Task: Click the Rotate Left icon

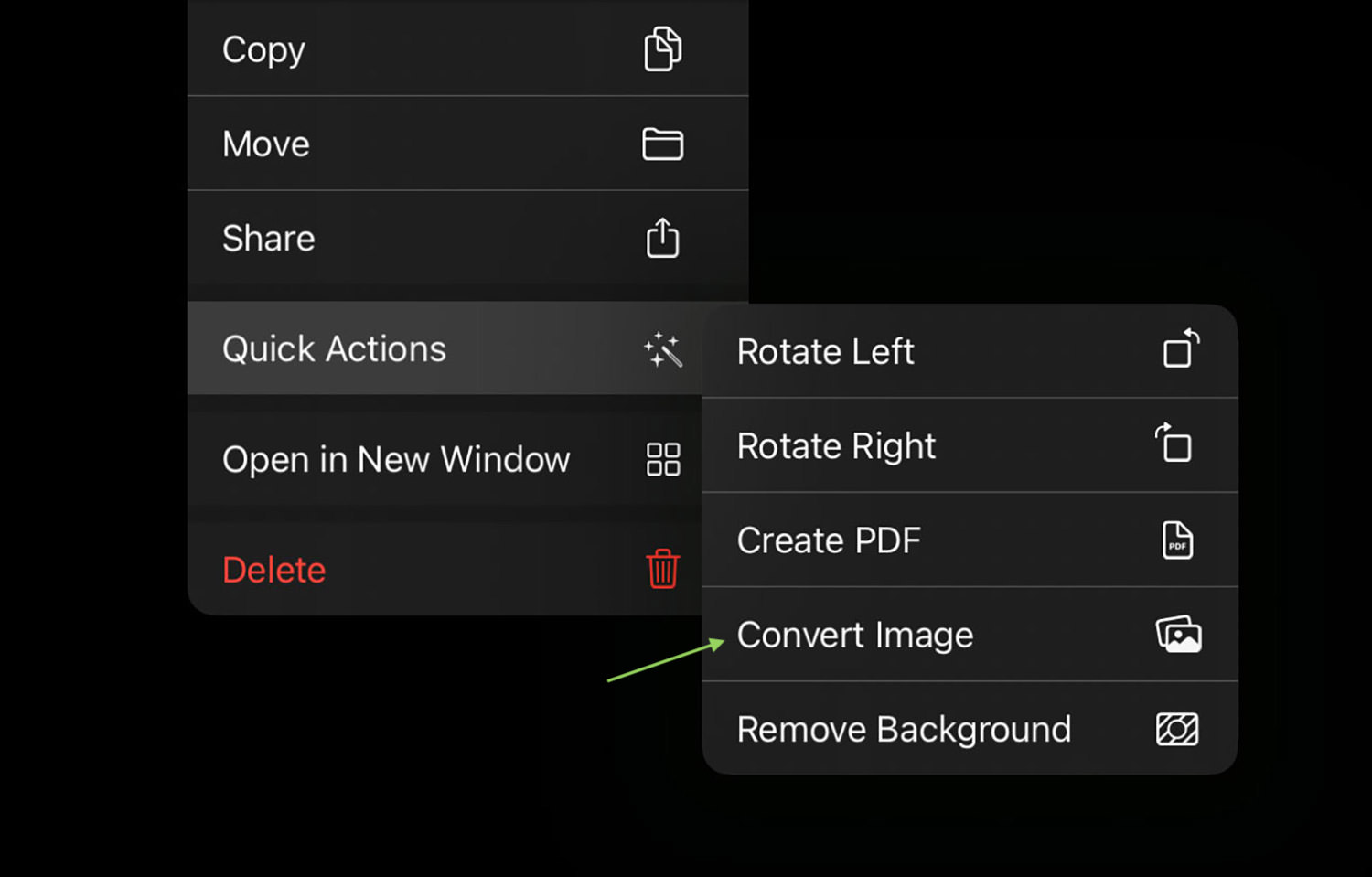Action: [1179, 350]
